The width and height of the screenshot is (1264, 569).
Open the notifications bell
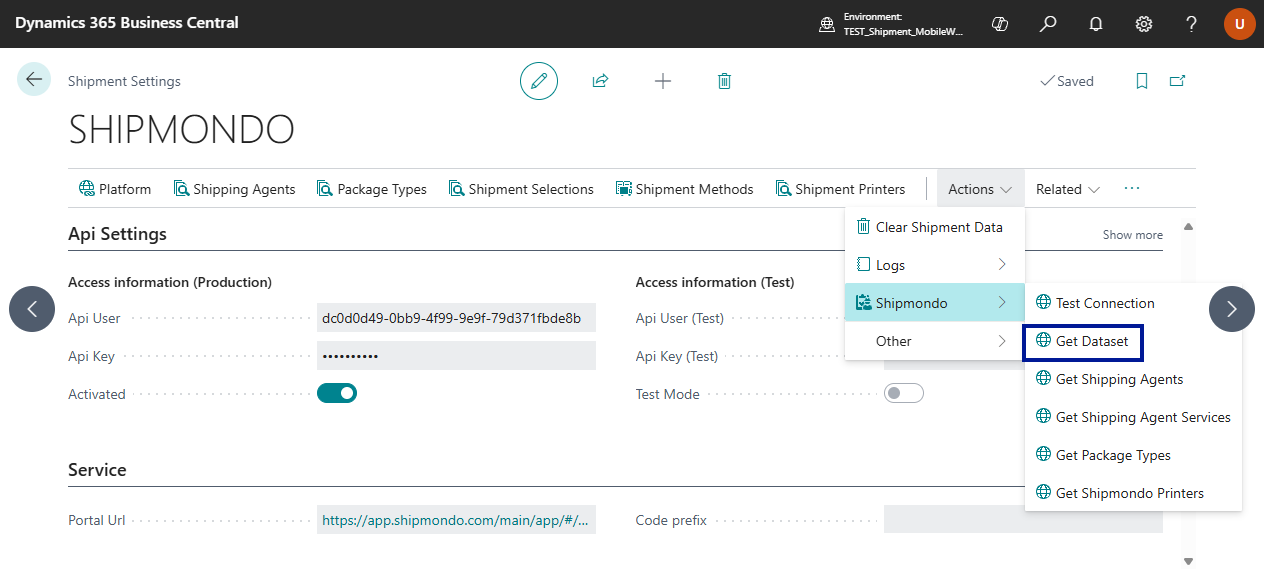click(1096, 24)
